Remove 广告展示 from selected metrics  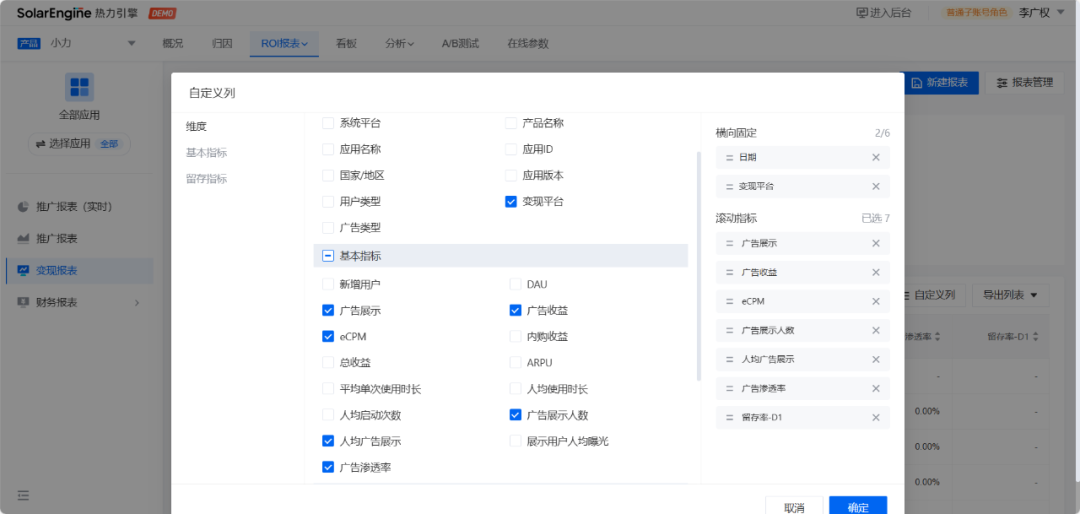[x=875, y=243]
